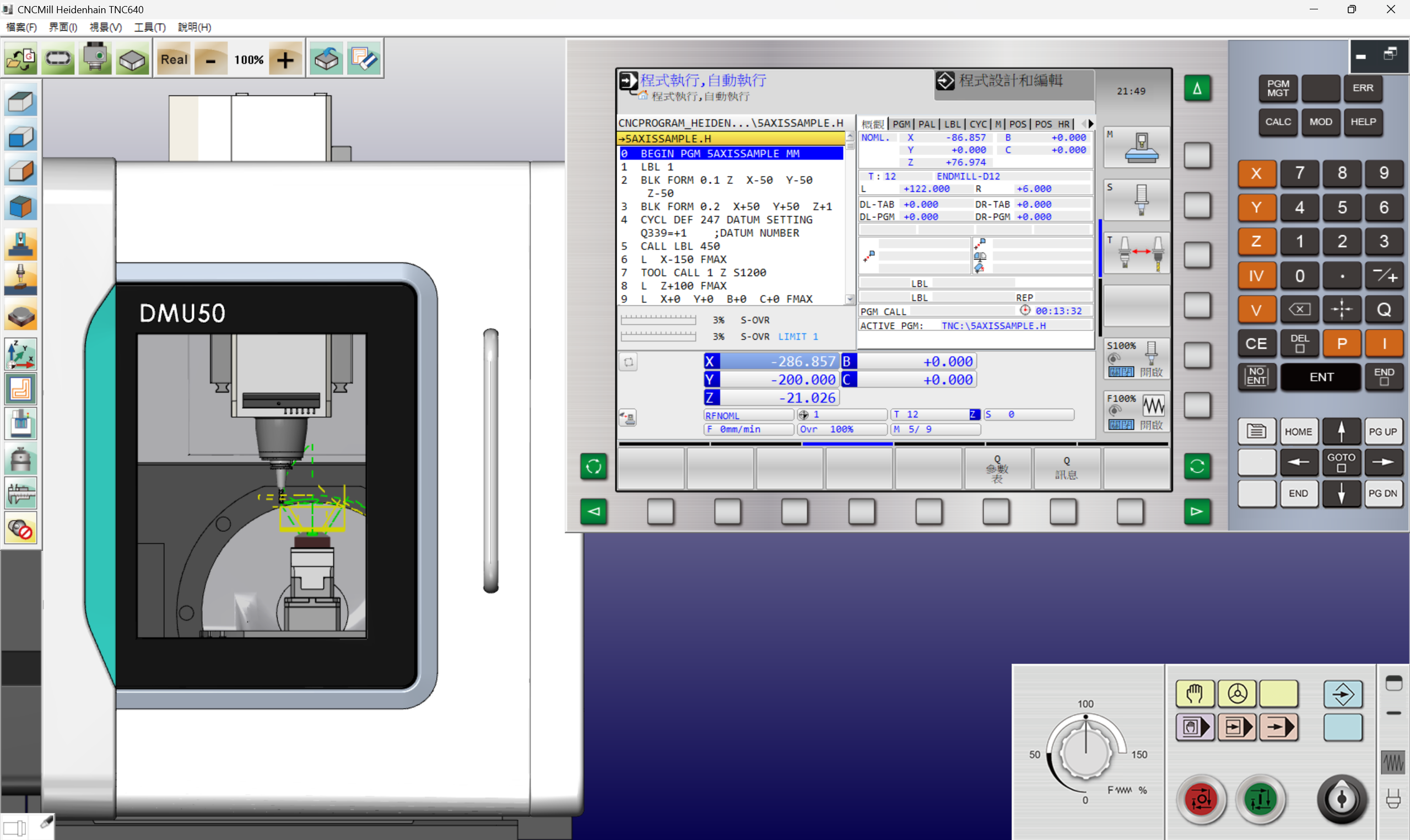Open the load G-code program icon
The width and height of the screenshot is (1410, 840).
coord(21,59)
